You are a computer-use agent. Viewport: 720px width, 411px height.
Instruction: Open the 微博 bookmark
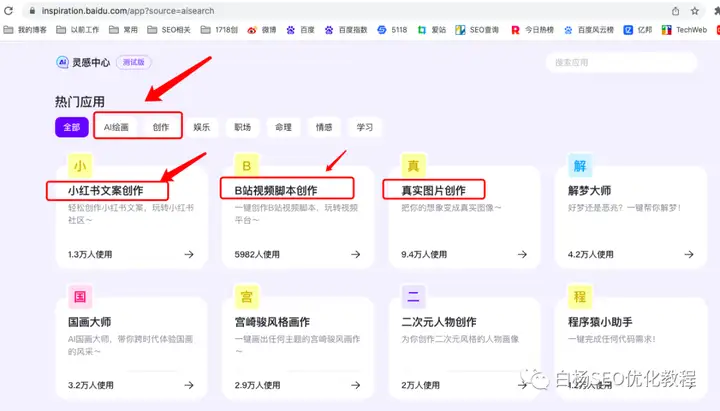pos(262,30)
